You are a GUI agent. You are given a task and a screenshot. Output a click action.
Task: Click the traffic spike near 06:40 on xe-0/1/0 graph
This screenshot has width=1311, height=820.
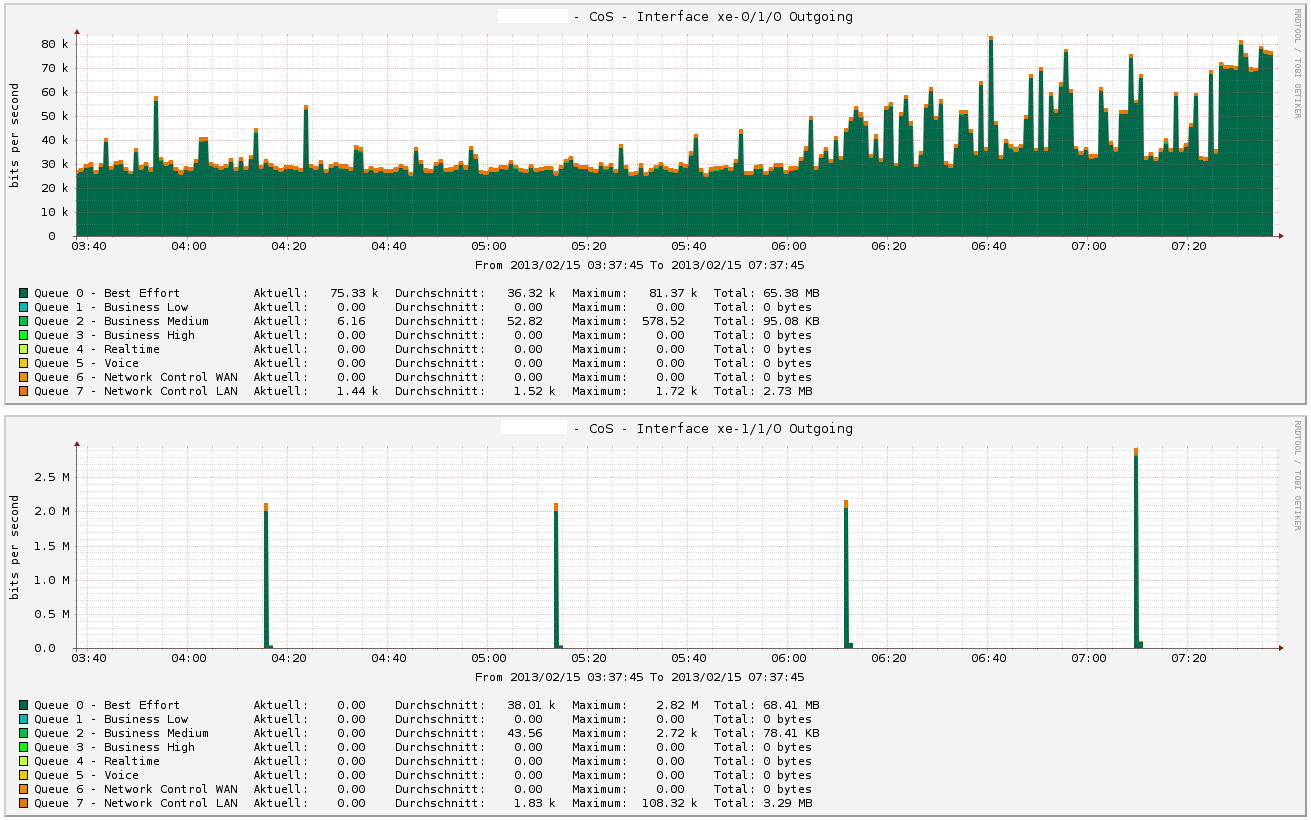pyautogui.click(x=991, y=138)
